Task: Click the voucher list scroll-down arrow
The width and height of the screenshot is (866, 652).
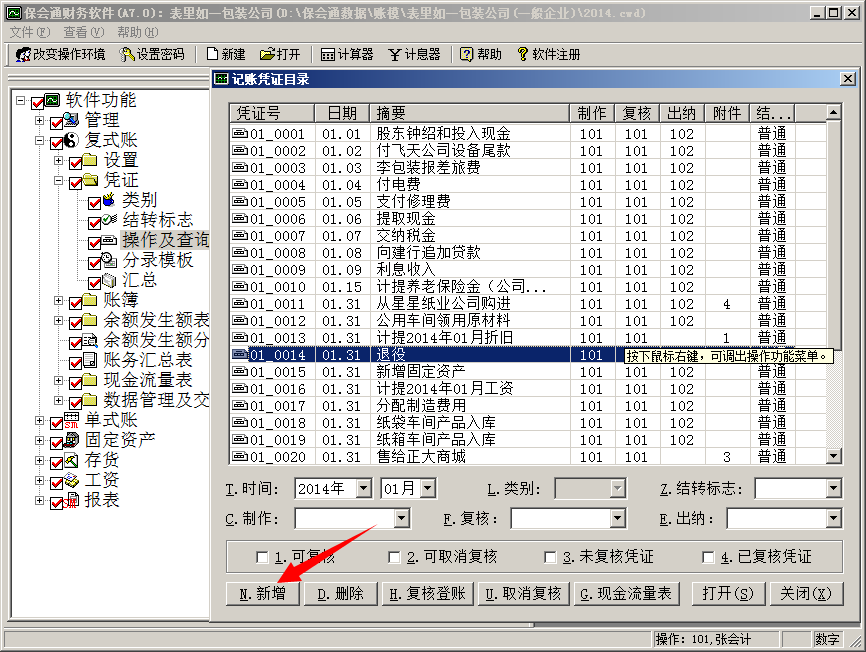Action: [834, 456]
